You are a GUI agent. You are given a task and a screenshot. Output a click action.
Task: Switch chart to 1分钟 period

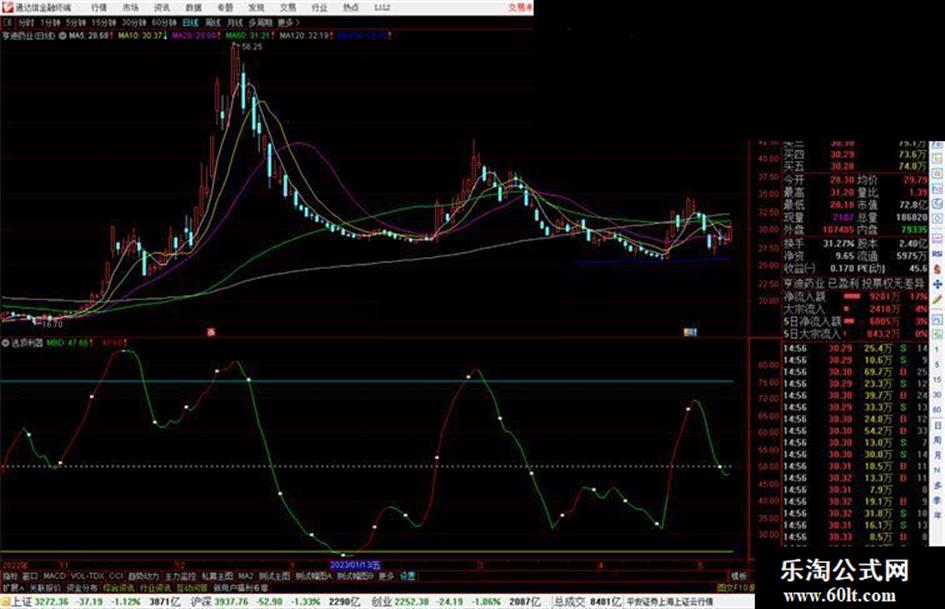(x=50, y=23)
